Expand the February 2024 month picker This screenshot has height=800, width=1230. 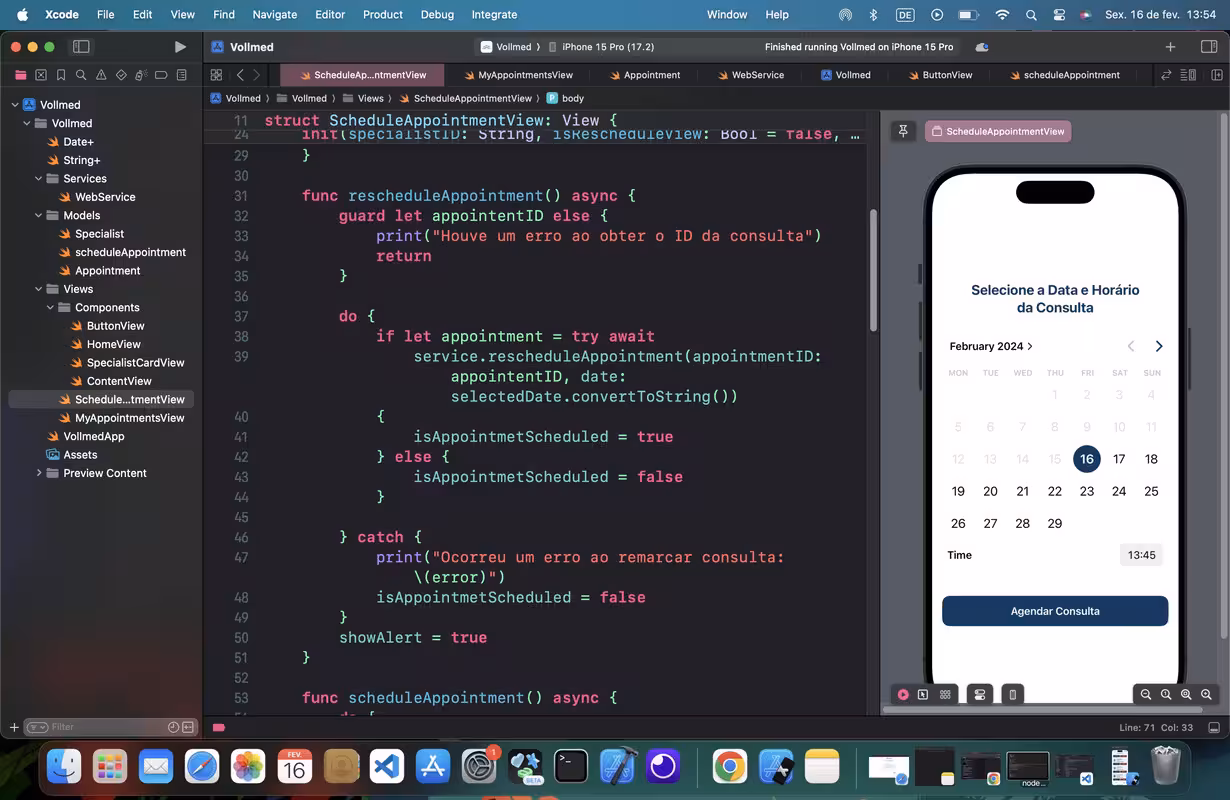click(991, 346)
